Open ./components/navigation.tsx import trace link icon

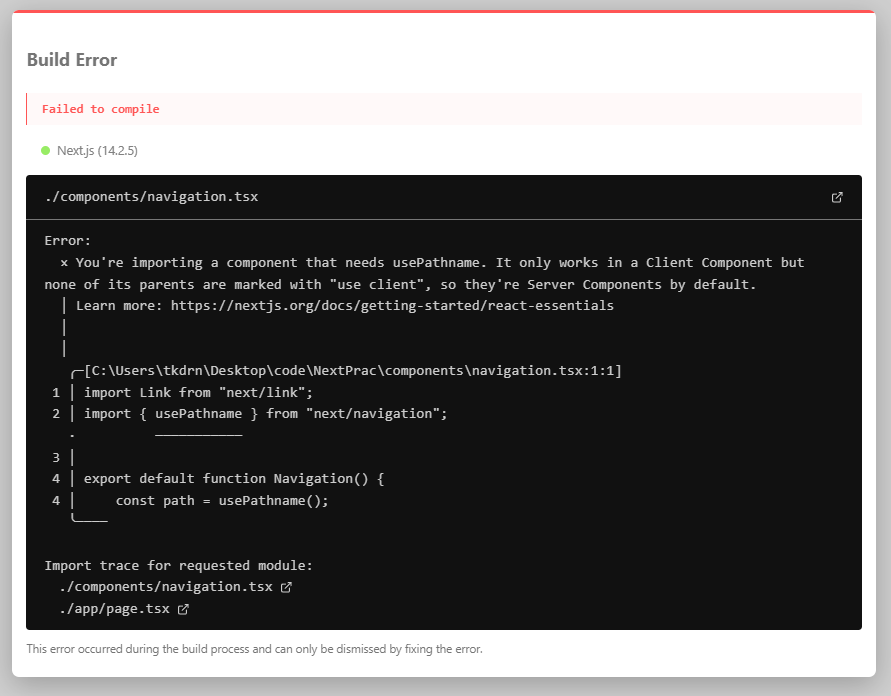click(x=286, y=587)
